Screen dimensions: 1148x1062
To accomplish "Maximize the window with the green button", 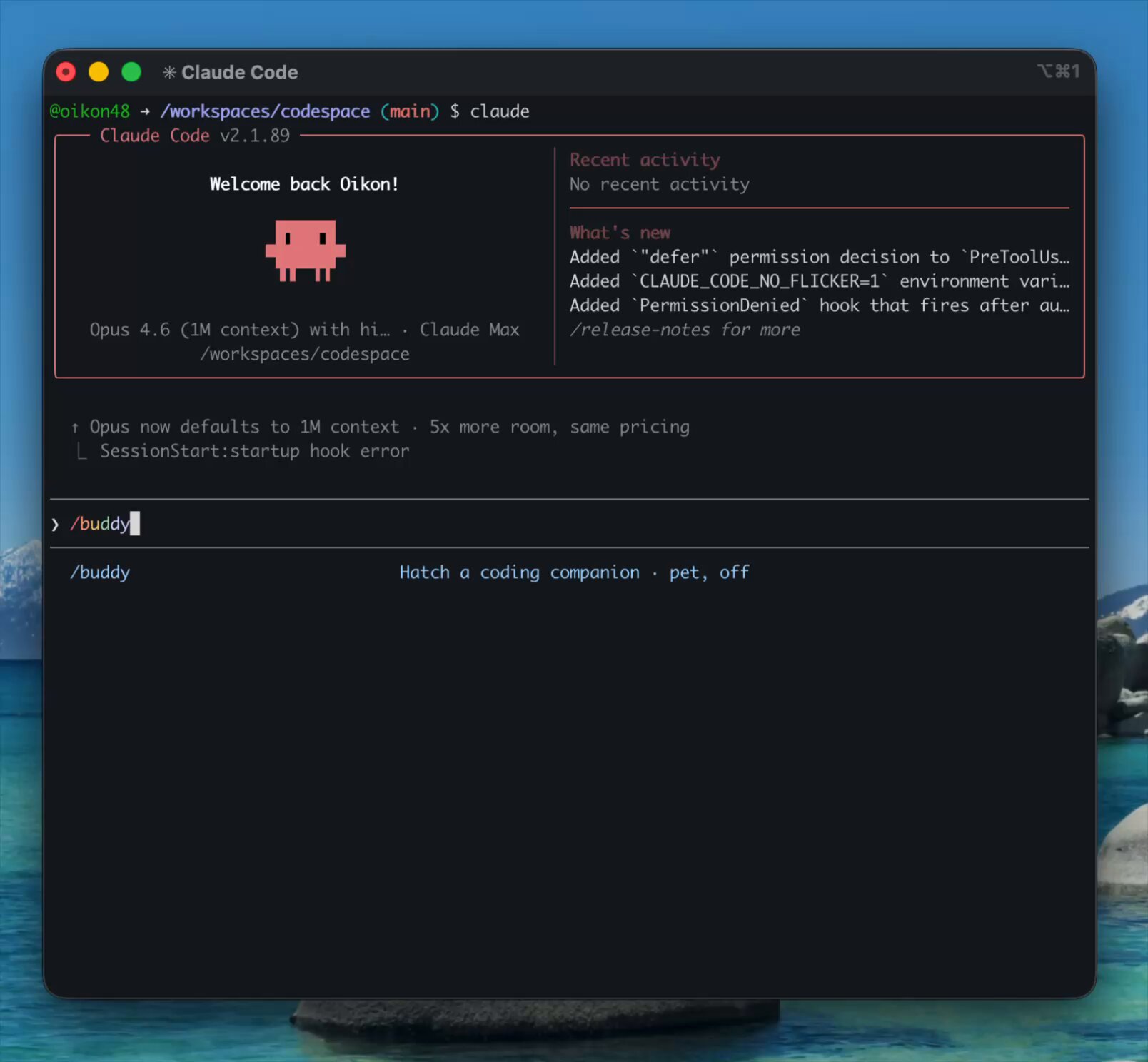I will [131, 72].
